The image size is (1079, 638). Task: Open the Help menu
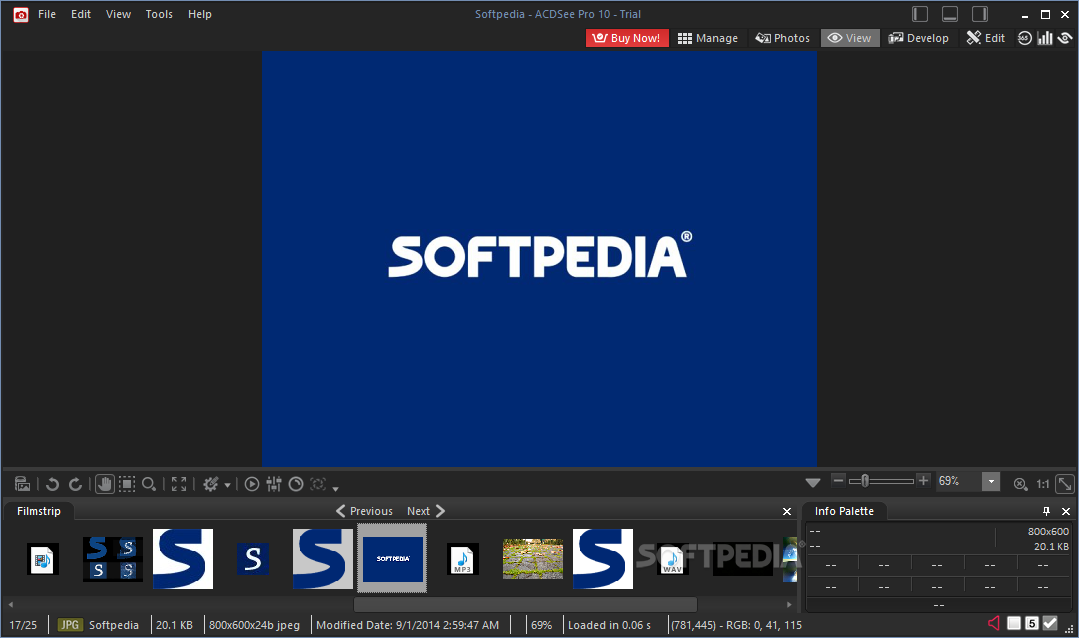point(200,14)
